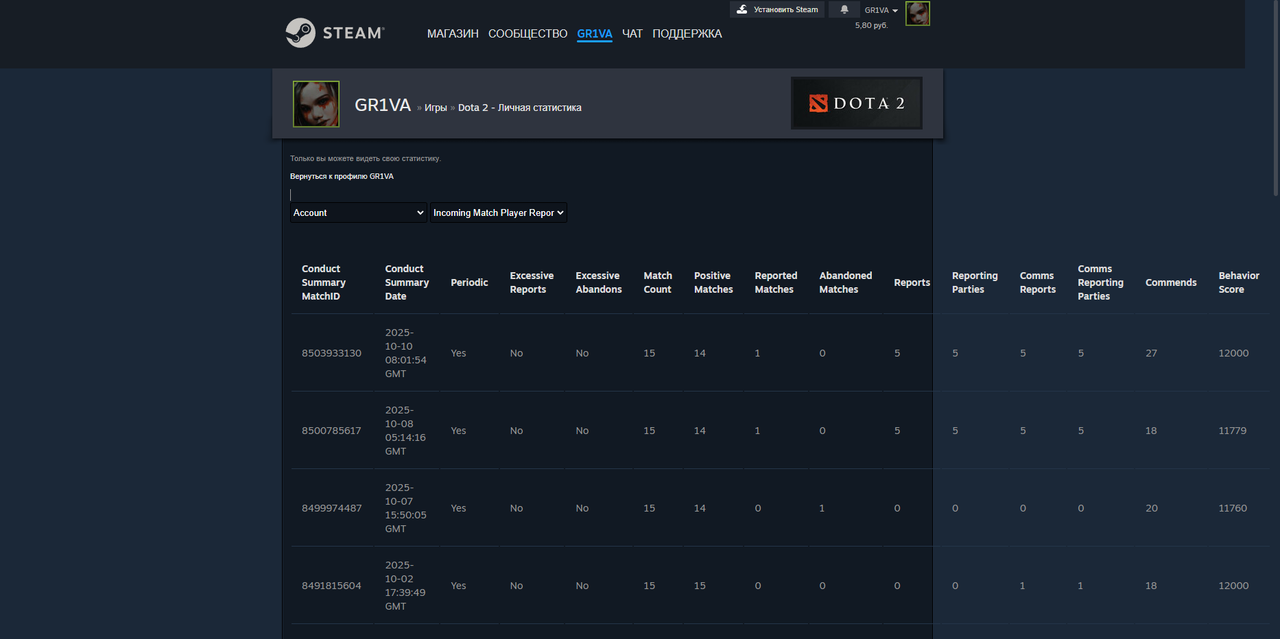The width and height of the screenshot is (1280, 639).
Task: Click behavior score 11779
Action: coord(1233,431)
